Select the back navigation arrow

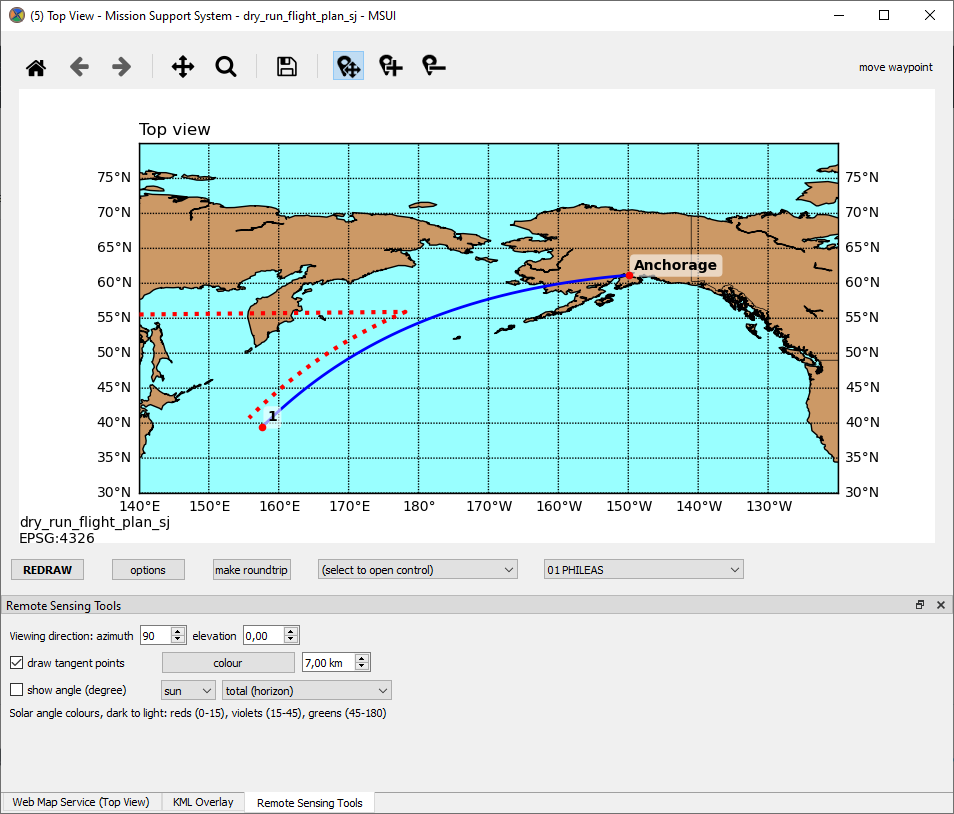pos(79,66)
